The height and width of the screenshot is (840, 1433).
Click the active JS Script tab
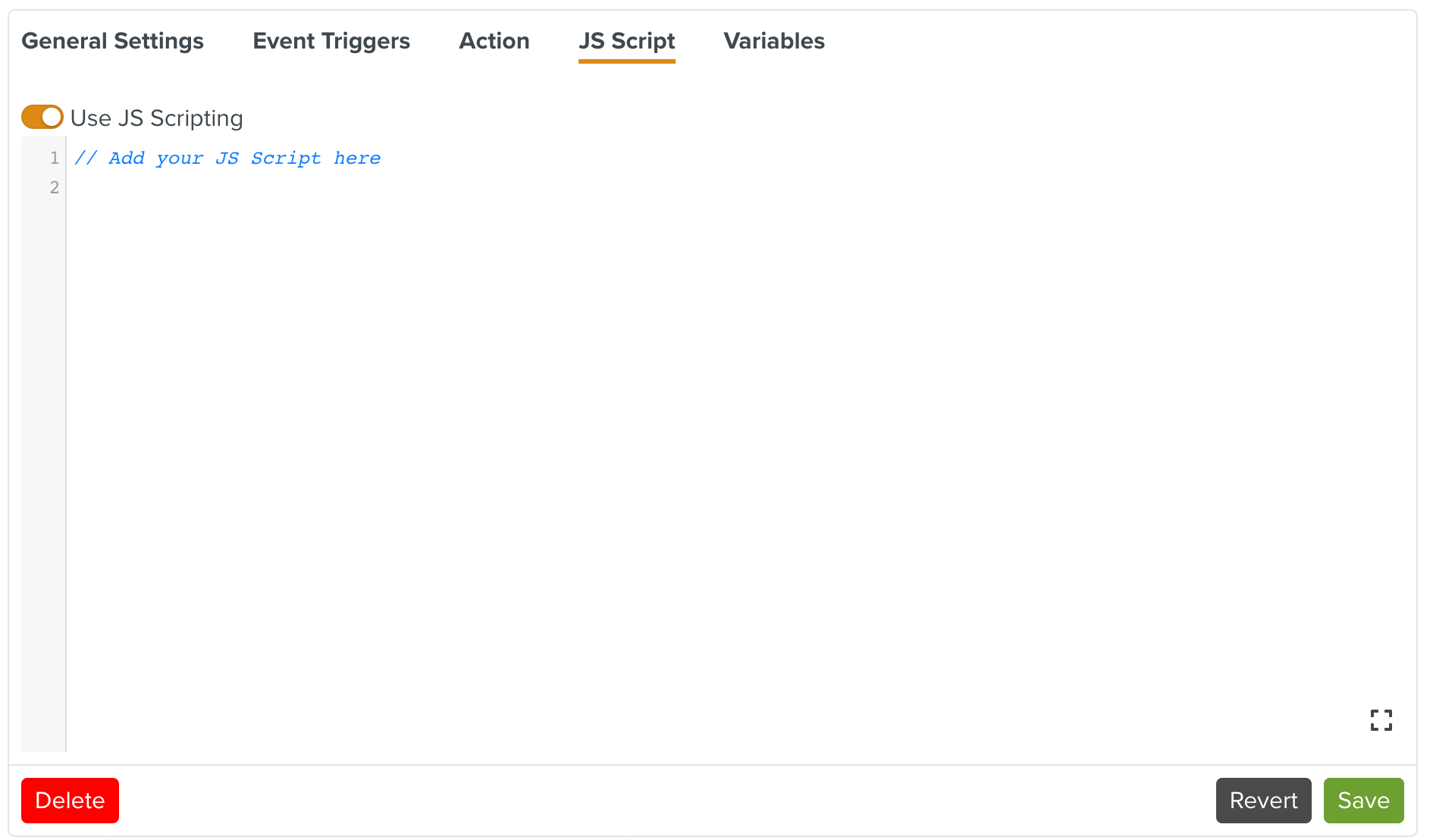[x=626, y=42]
